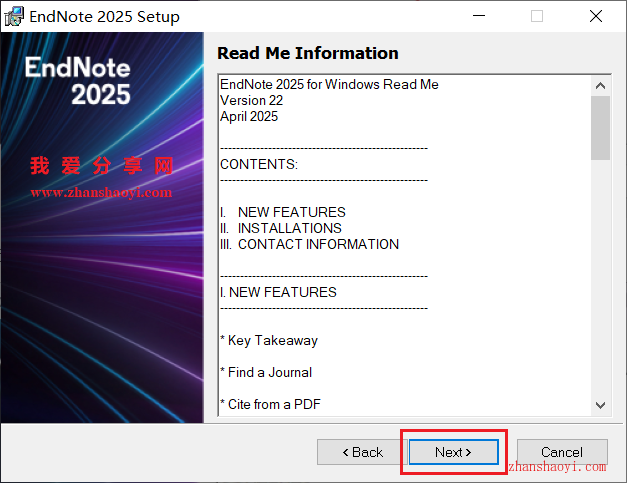
Task: Click the 'II. INSTALLATIONS' contents line
Action: pos(281,228)
